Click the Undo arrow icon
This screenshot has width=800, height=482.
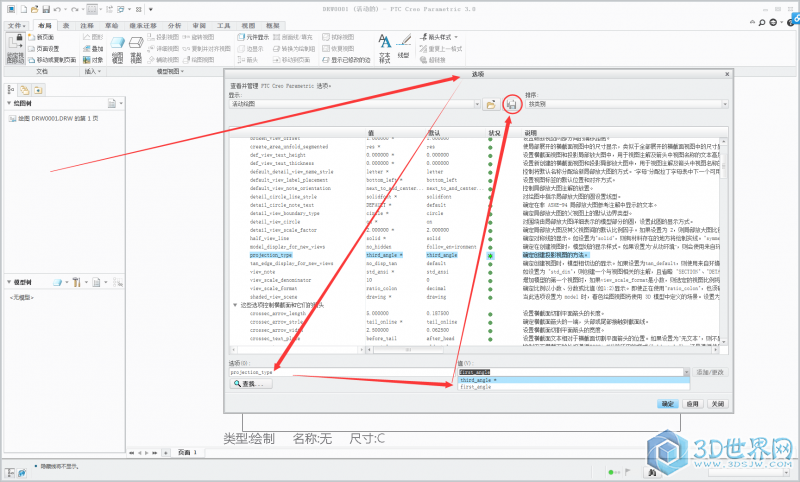[x=57, y=9]
